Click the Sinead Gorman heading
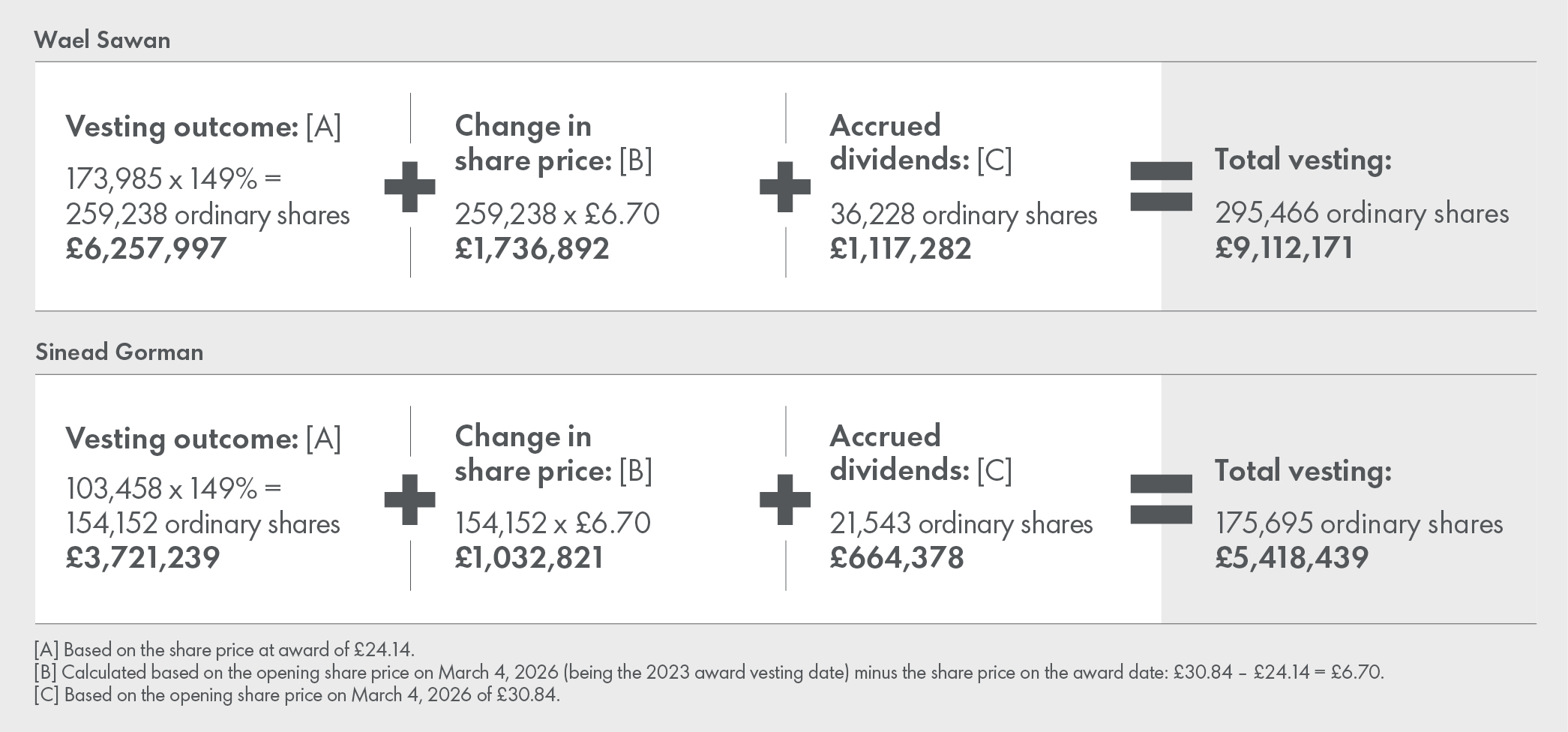 119,352
